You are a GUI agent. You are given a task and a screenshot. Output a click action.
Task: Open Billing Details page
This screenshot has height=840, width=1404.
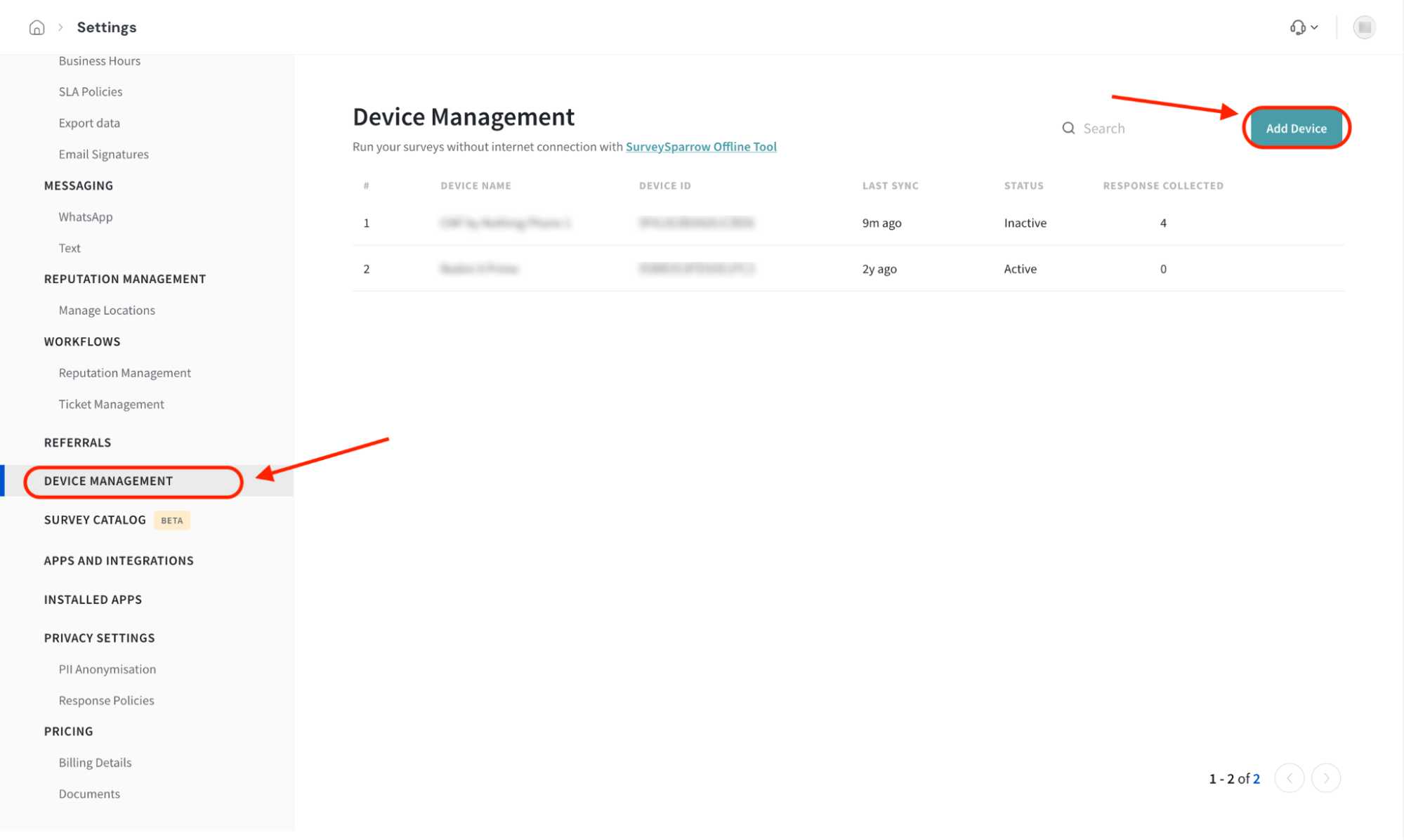pos(95,762)
